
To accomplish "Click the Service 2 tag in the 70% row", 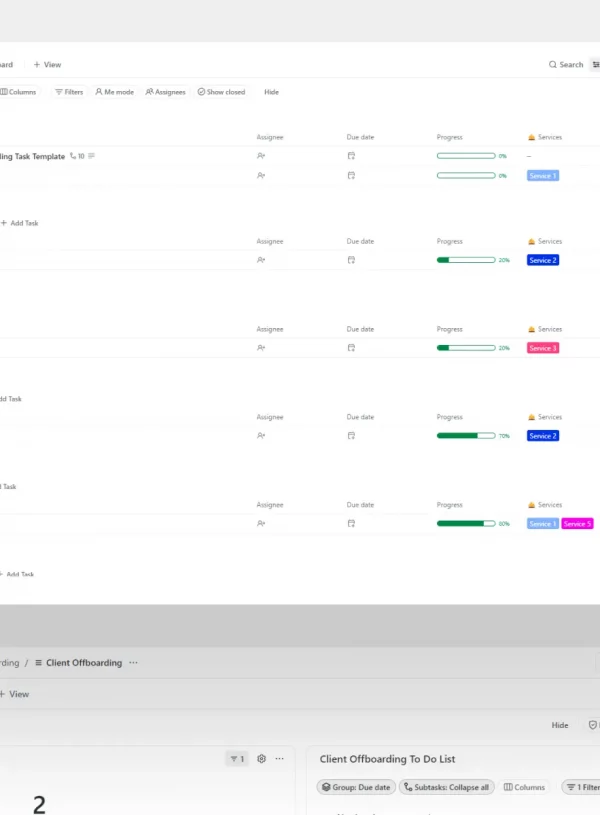I will coord(543,436).
